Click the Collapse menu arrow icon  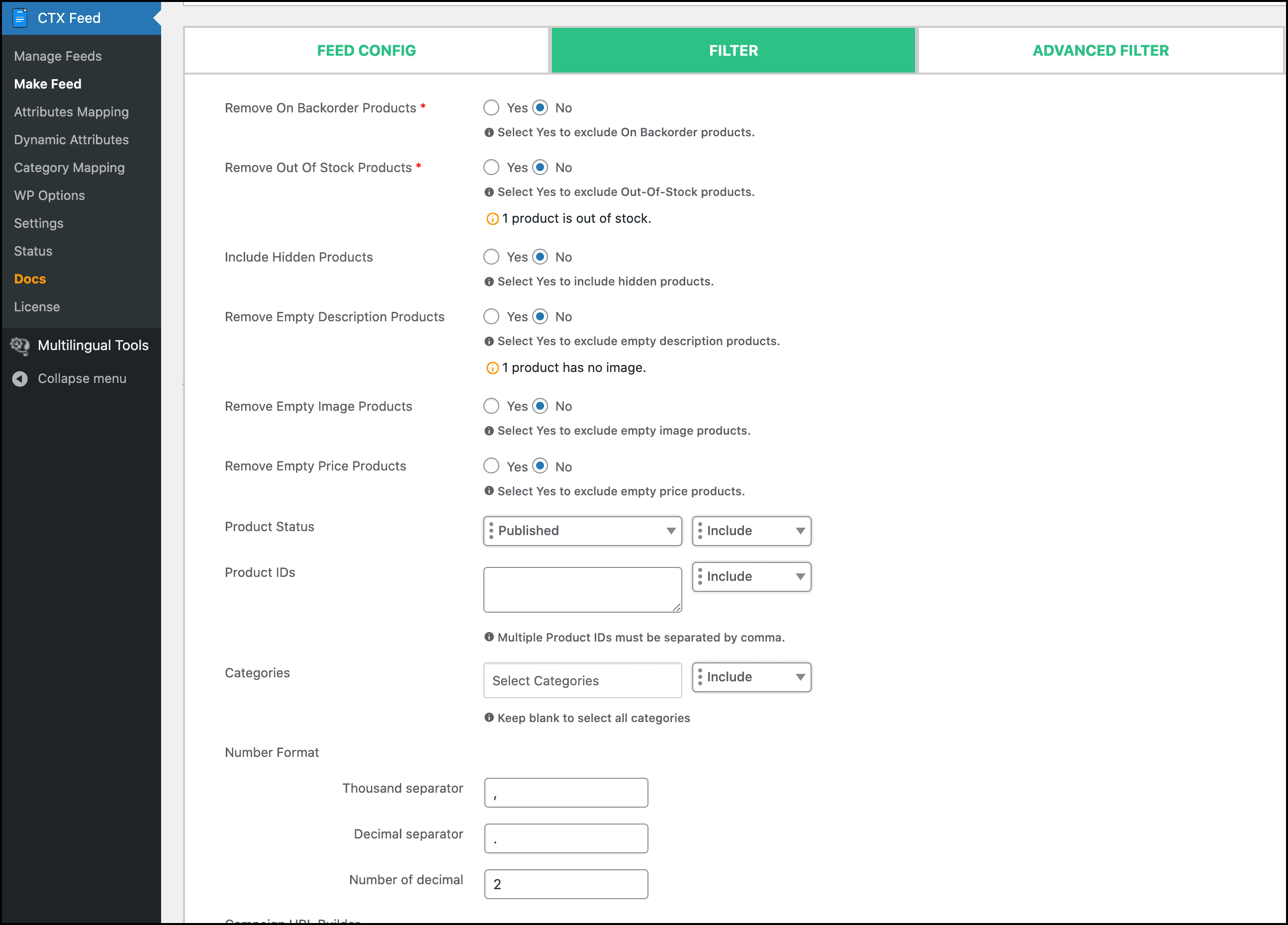[x=21, y=378]
